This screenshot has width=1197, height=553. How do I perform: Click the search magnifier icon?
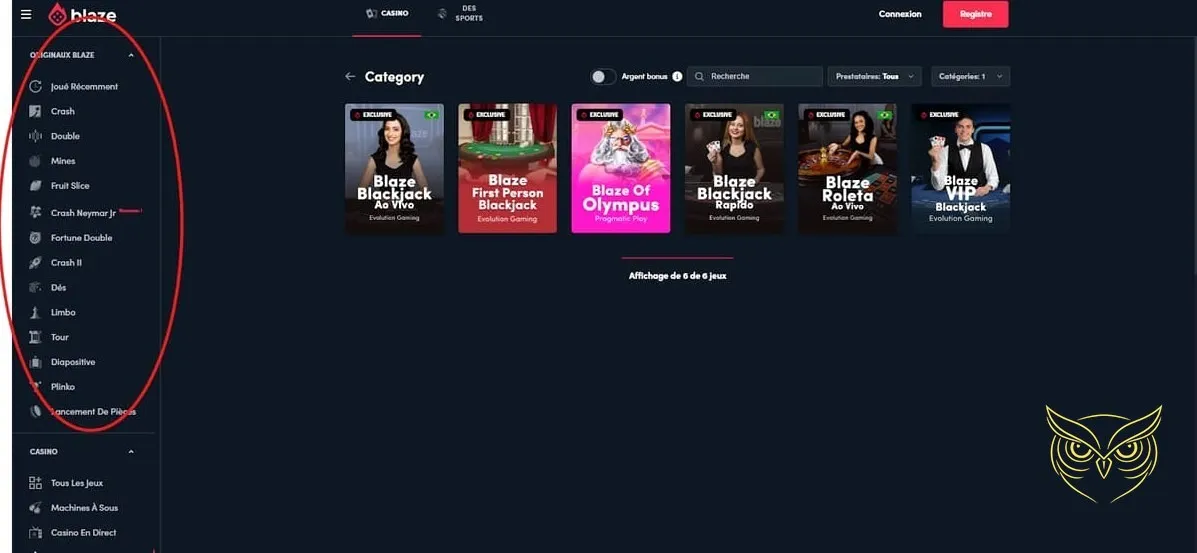click(699, 76)
